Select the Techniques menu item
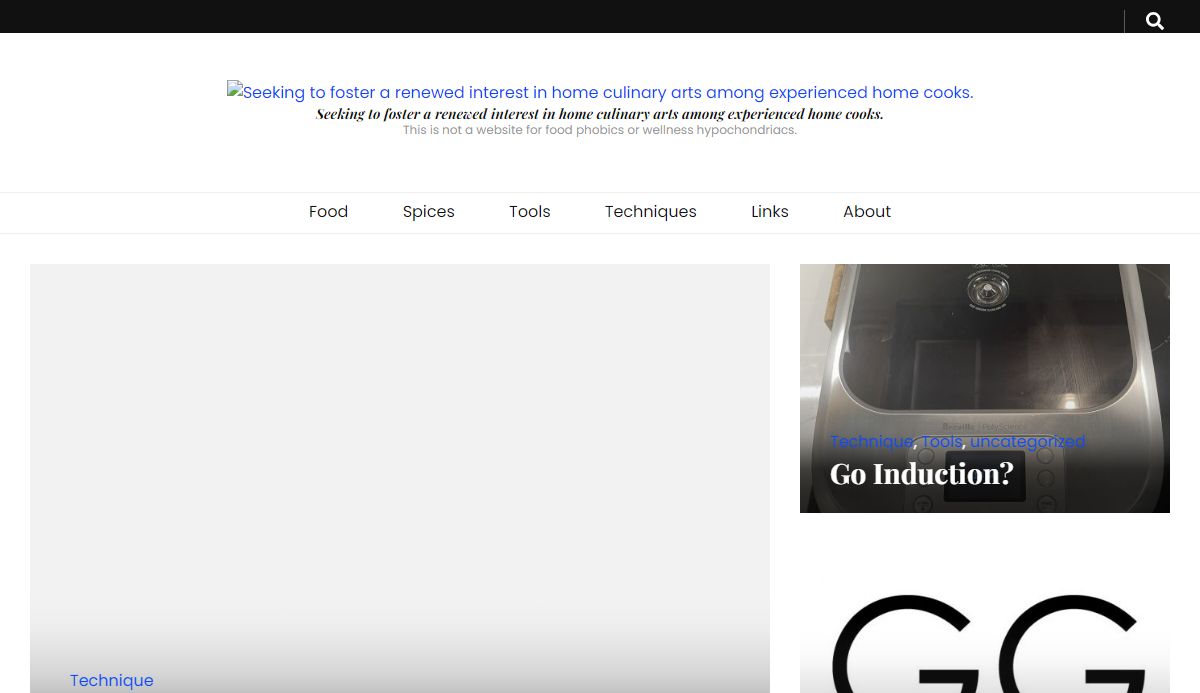This screenshot has height=693, width=1200. click(x=650, y=212)
